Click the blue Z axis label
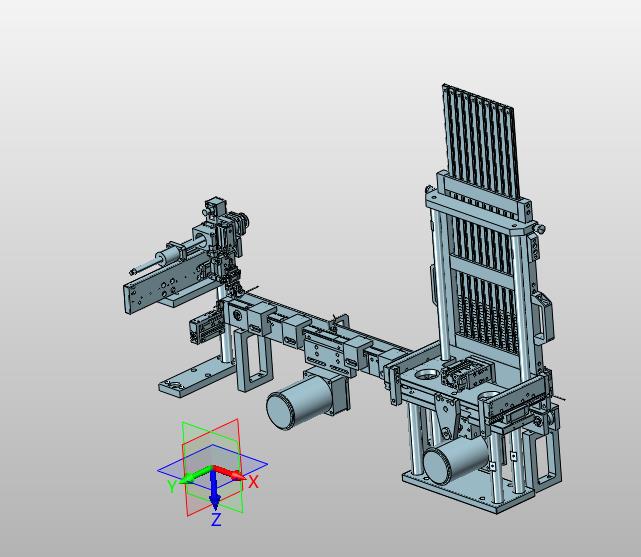The image size is (641, 557). pyautogui.click(x=216, y=519)
